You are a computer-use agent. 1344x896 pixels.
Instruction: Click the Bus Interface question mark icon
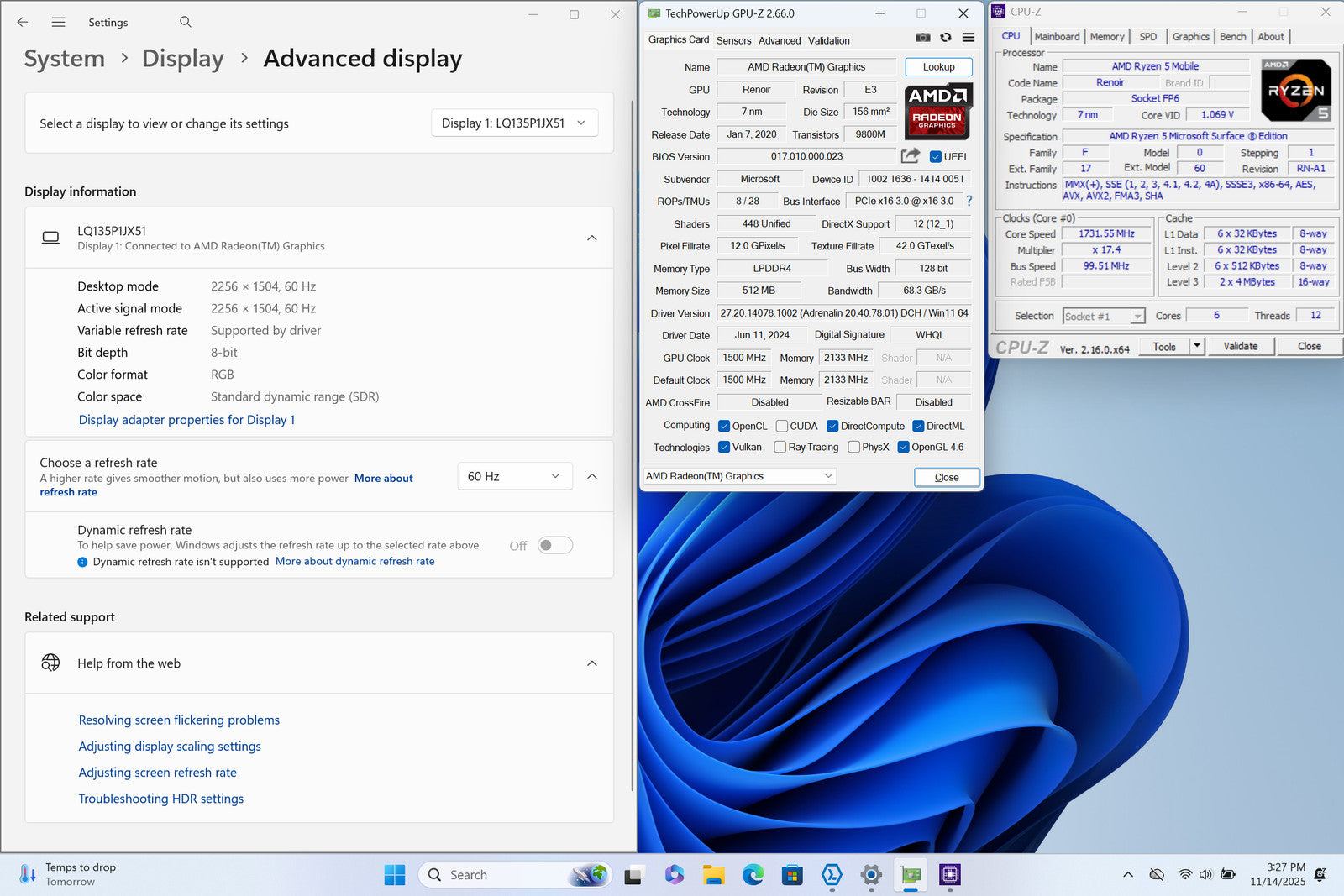(969, 201)
